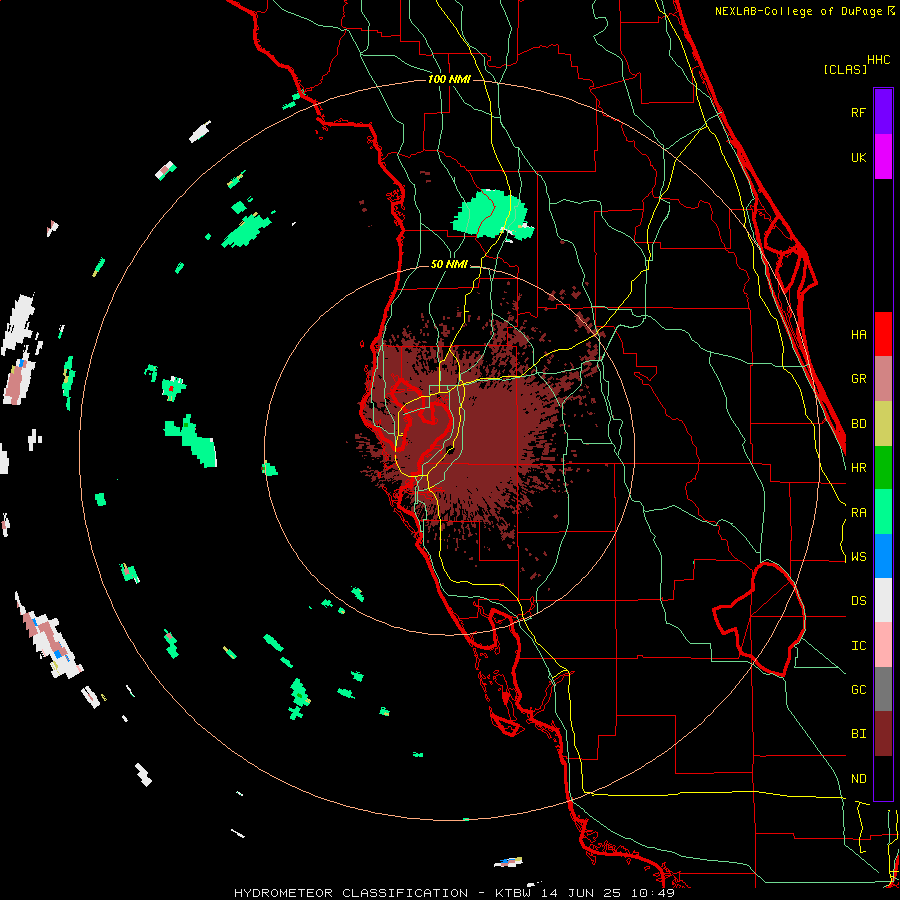900x900 pixels.
Task: Click the WS blue legend swatch
Action: [x=883, y=556]
